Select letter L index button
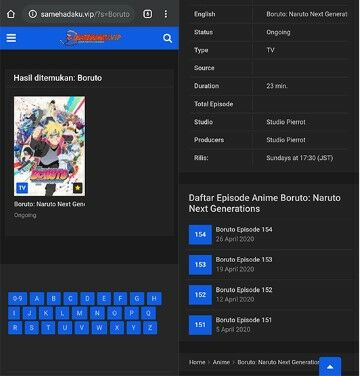 tap(62, 313)
